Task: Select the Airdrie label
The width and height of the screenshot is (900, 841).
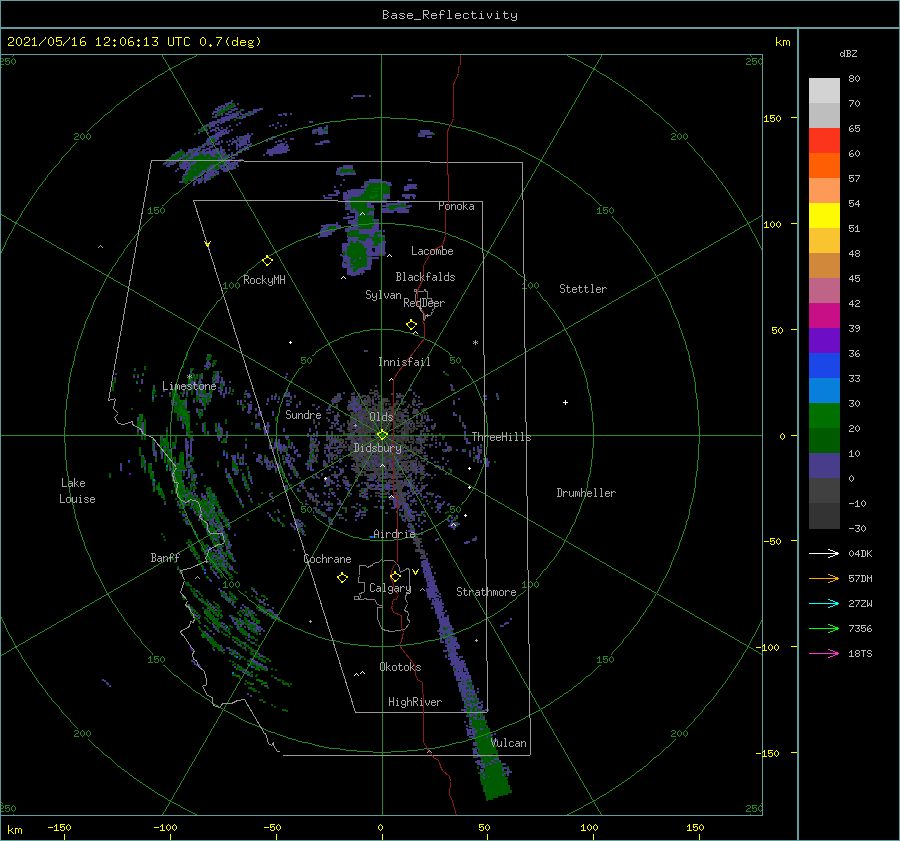Action: coord(394,534)
